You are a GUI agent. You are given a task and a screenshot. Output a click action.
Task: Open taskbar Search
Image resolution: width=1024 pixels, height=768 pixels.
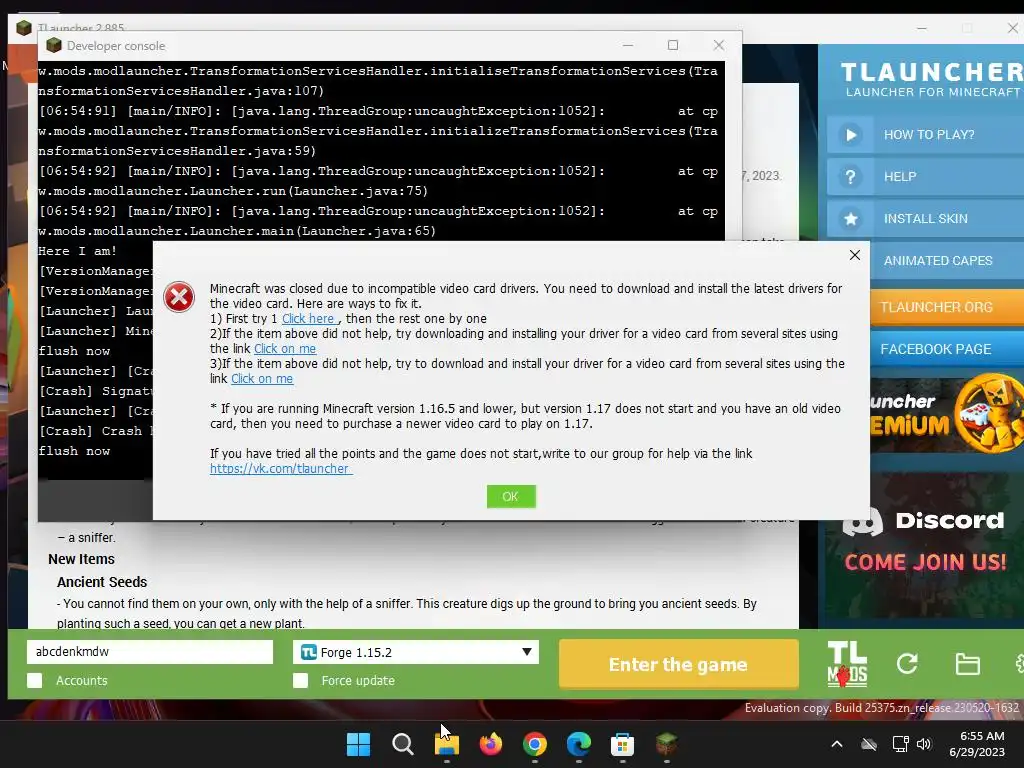point(402,744)
